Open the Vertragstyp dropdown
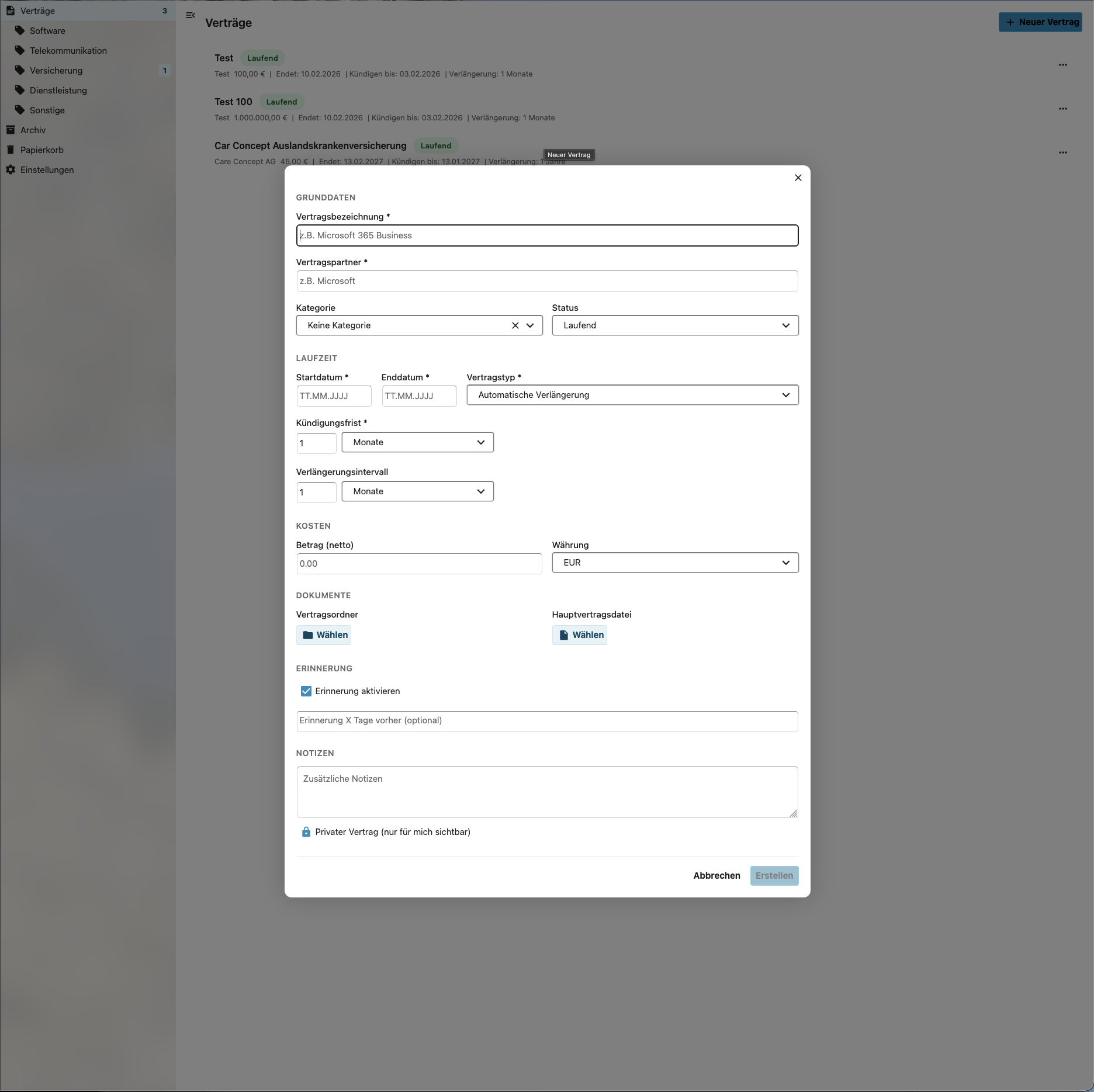The height and width of the screenshot is (1092, 1094). click(632, 395)
